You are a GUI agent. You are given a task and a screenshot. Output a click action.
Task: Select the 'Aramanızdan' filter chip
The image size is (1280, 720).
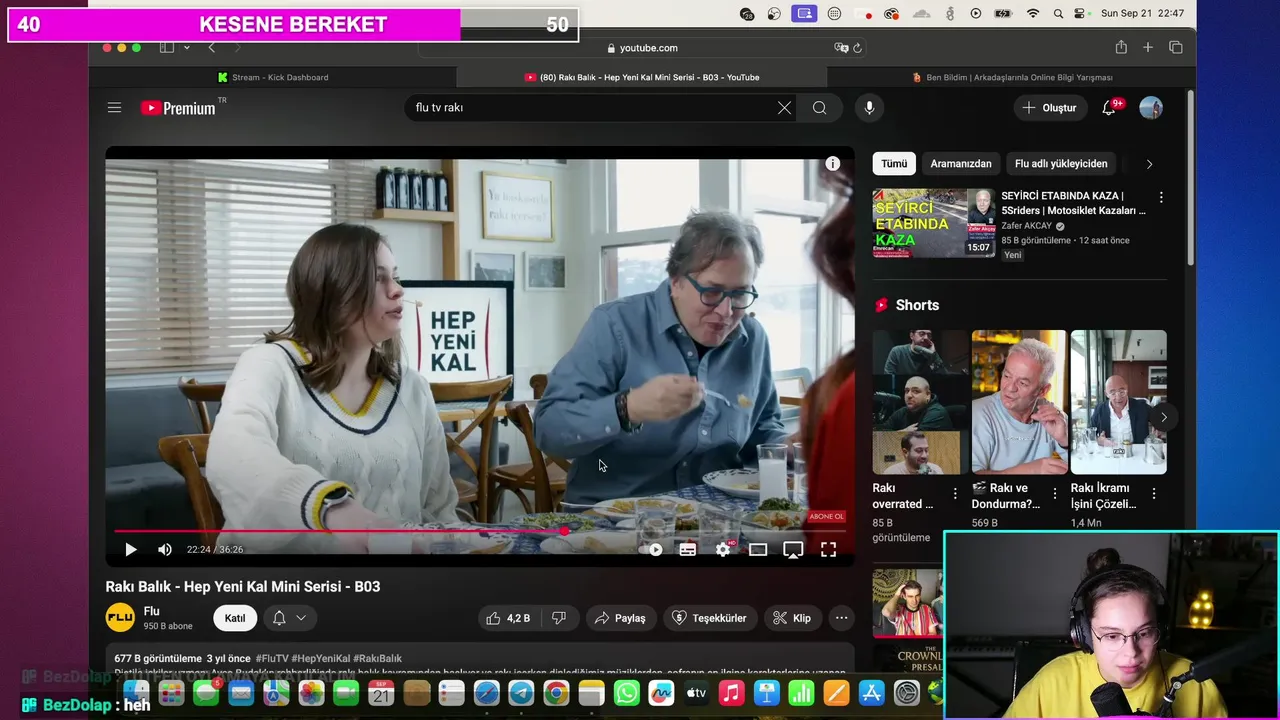coord(961,164)
